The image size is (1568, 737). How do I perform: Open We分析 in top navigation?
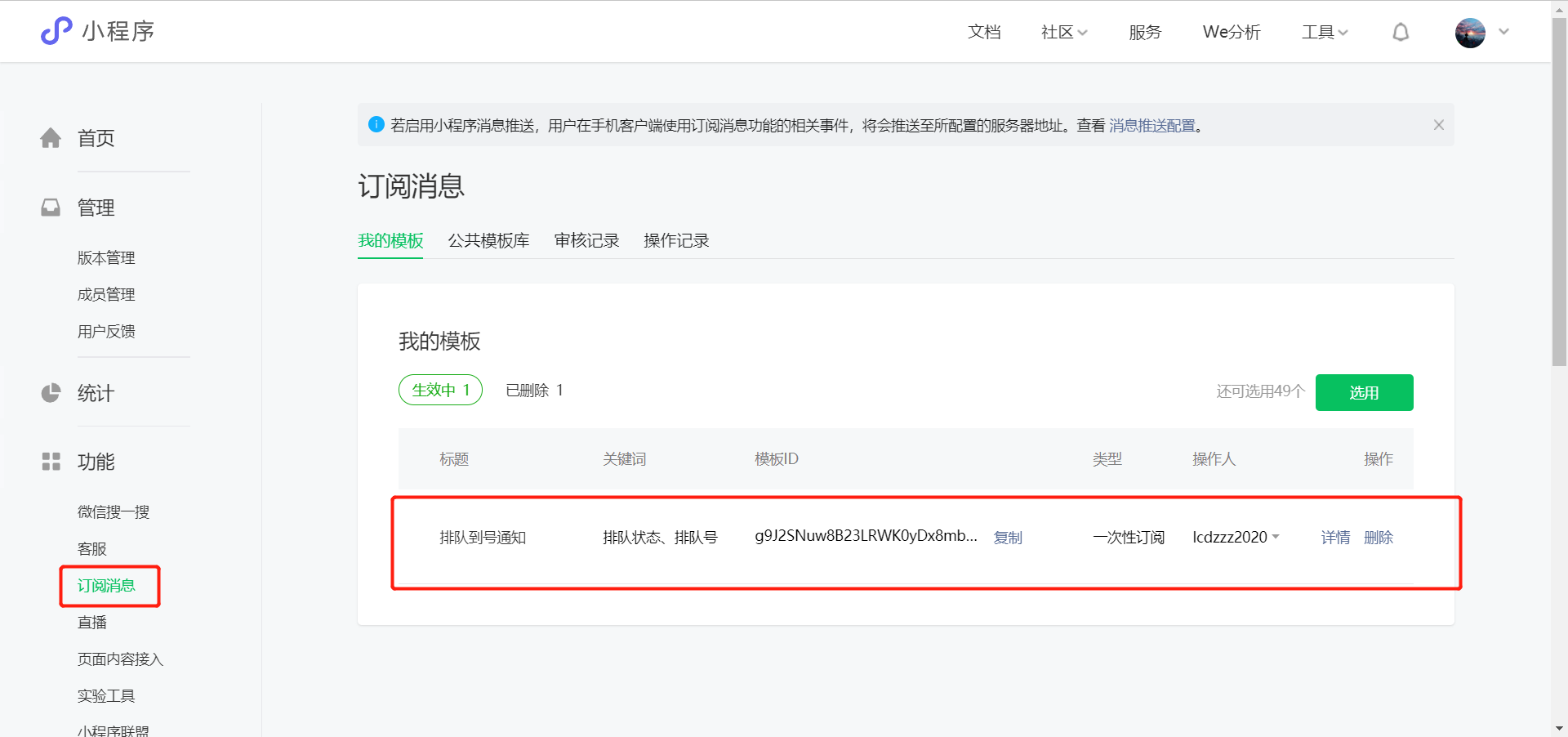click(1232, 32)
